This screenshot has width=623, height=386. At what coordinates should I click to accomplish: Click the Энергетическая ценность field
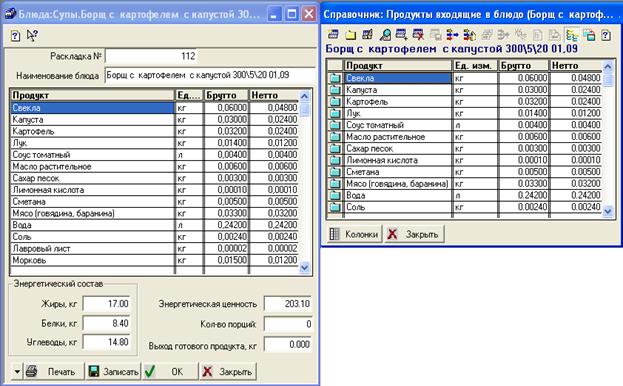click(x=288, y=304)
